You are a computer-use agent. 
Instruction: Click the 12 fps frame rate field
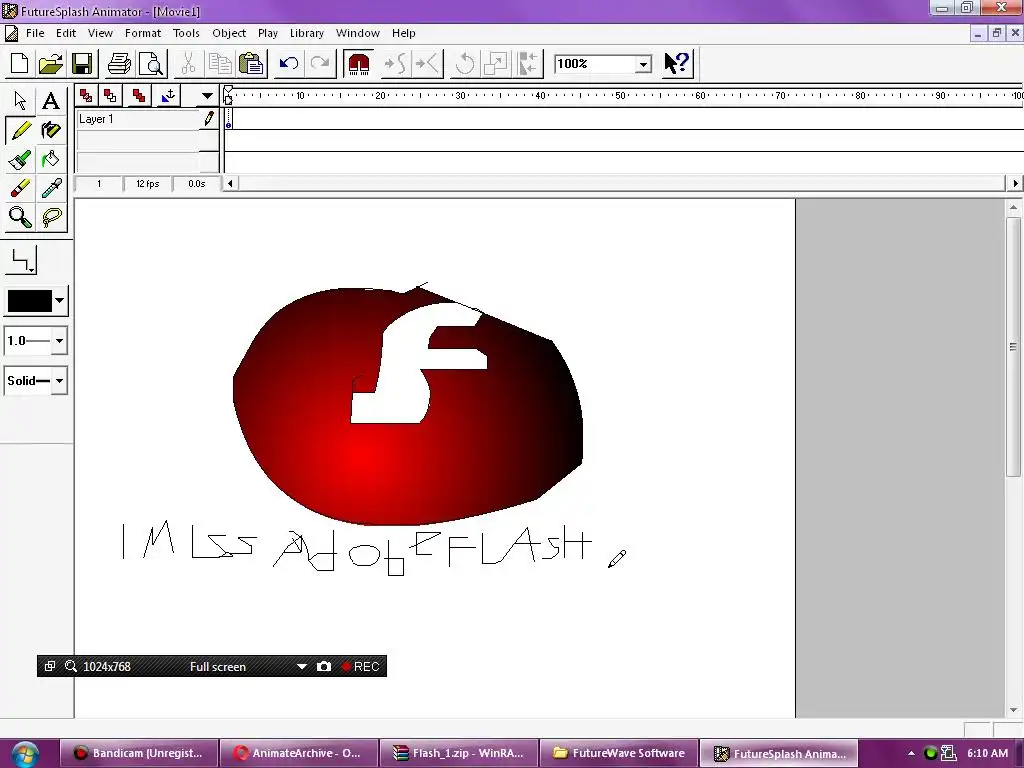coord(148,184)
